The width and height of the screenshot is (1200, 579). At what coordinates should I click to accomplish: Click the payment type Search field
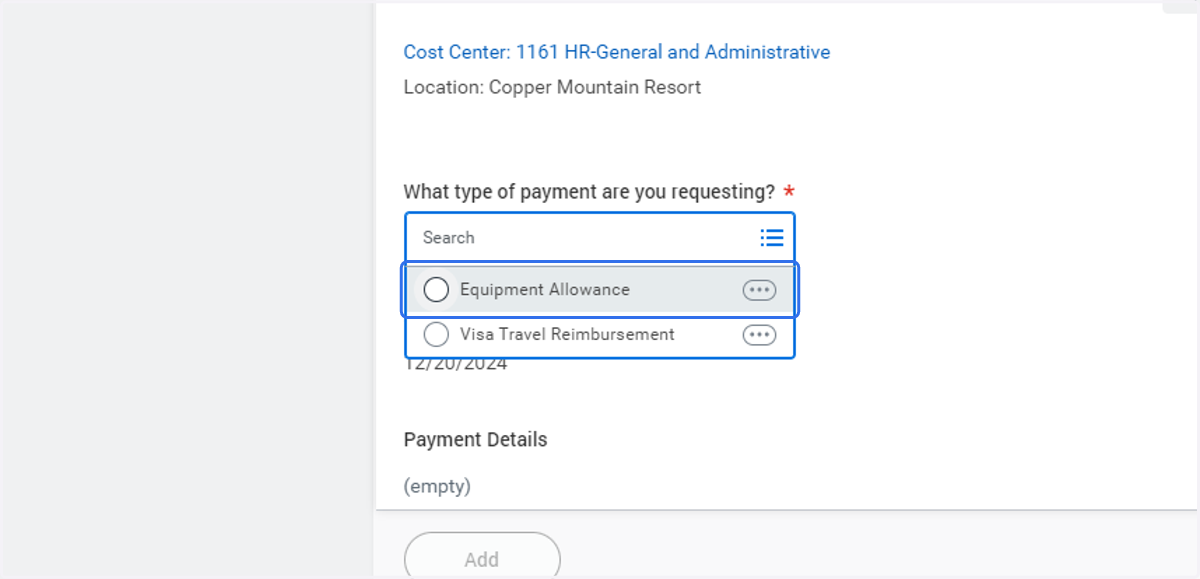(600, 238)
